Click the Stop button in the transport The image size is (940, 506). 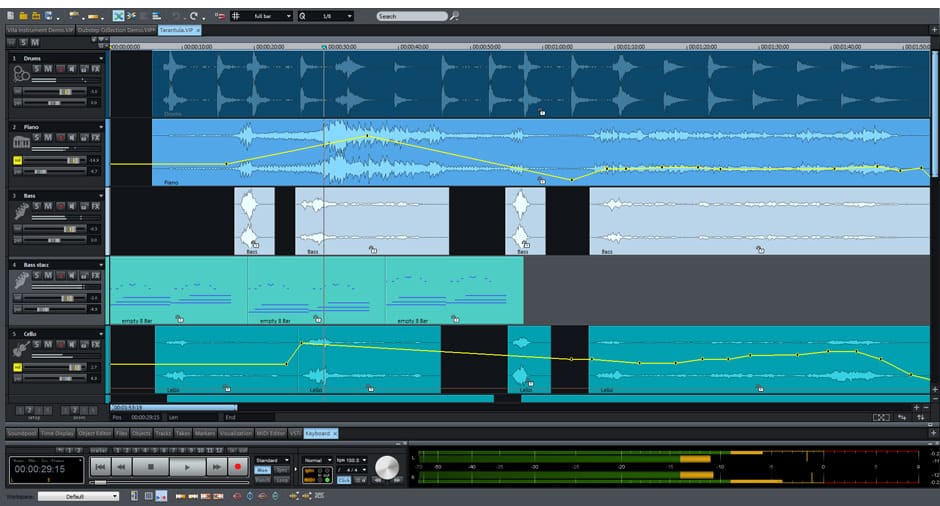[150, 466]
